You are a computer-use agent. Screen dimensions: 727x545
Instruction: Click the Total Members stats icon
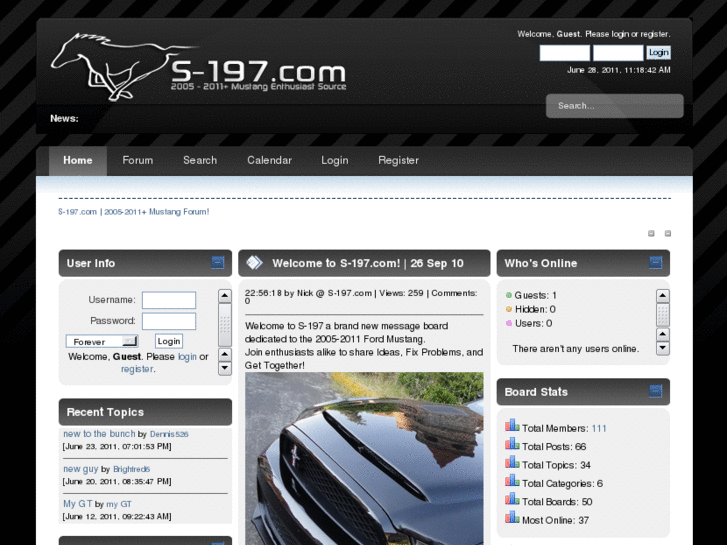click(x=512, y=425)
